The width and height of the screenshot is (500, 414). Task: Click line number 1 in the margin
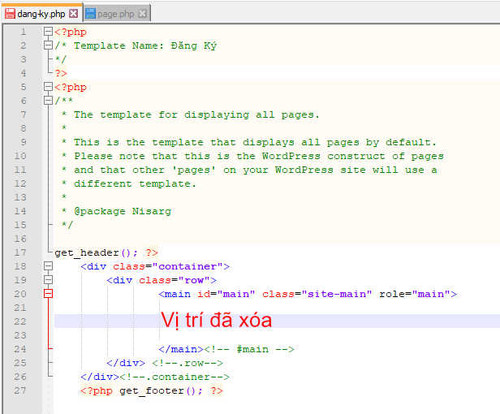tap(23, 32)
